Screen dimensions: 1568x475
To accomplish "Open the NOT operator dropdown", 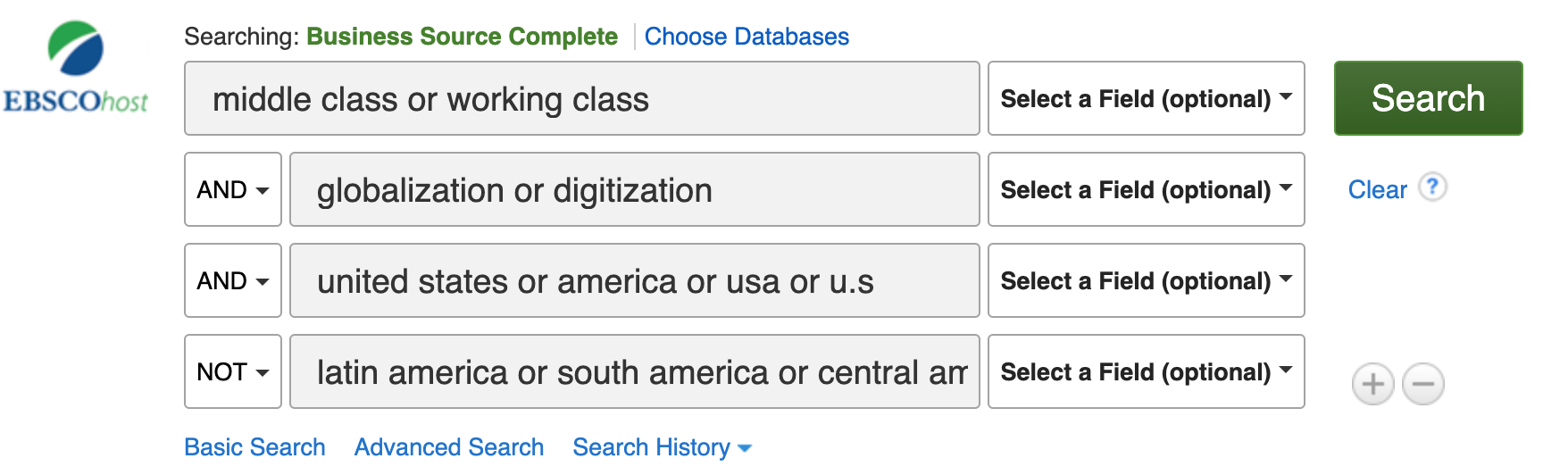I will 232,371.
